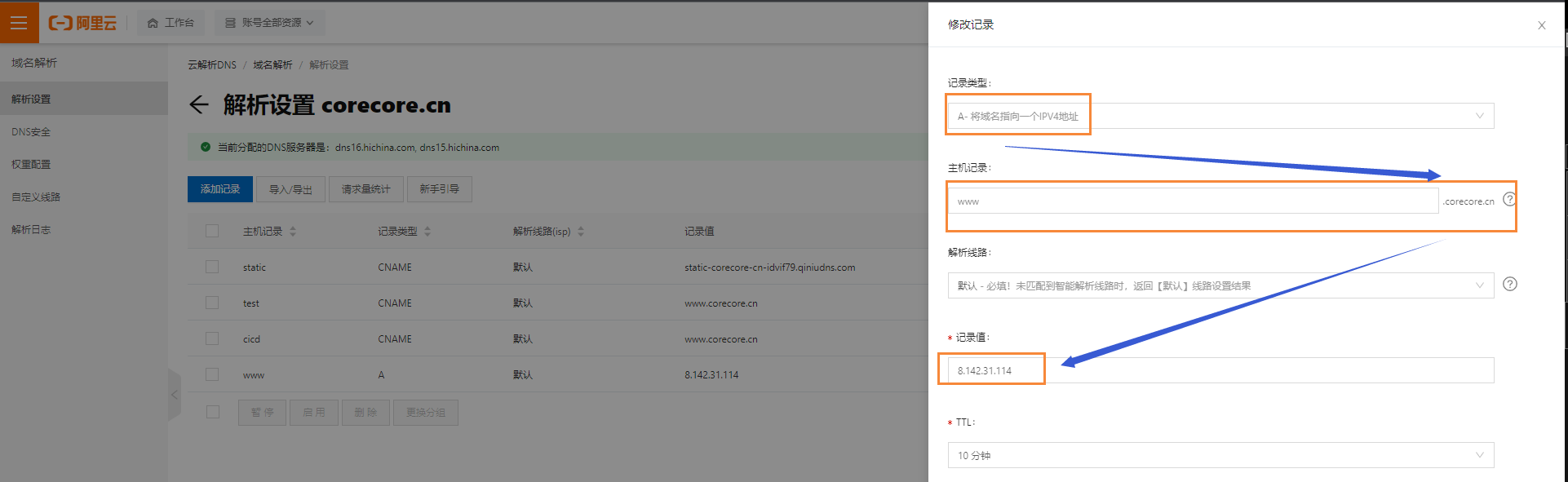Viewport: 1568px width, 482px height.
Task: Sort by 记录类型 column
Action: [427, 232]
